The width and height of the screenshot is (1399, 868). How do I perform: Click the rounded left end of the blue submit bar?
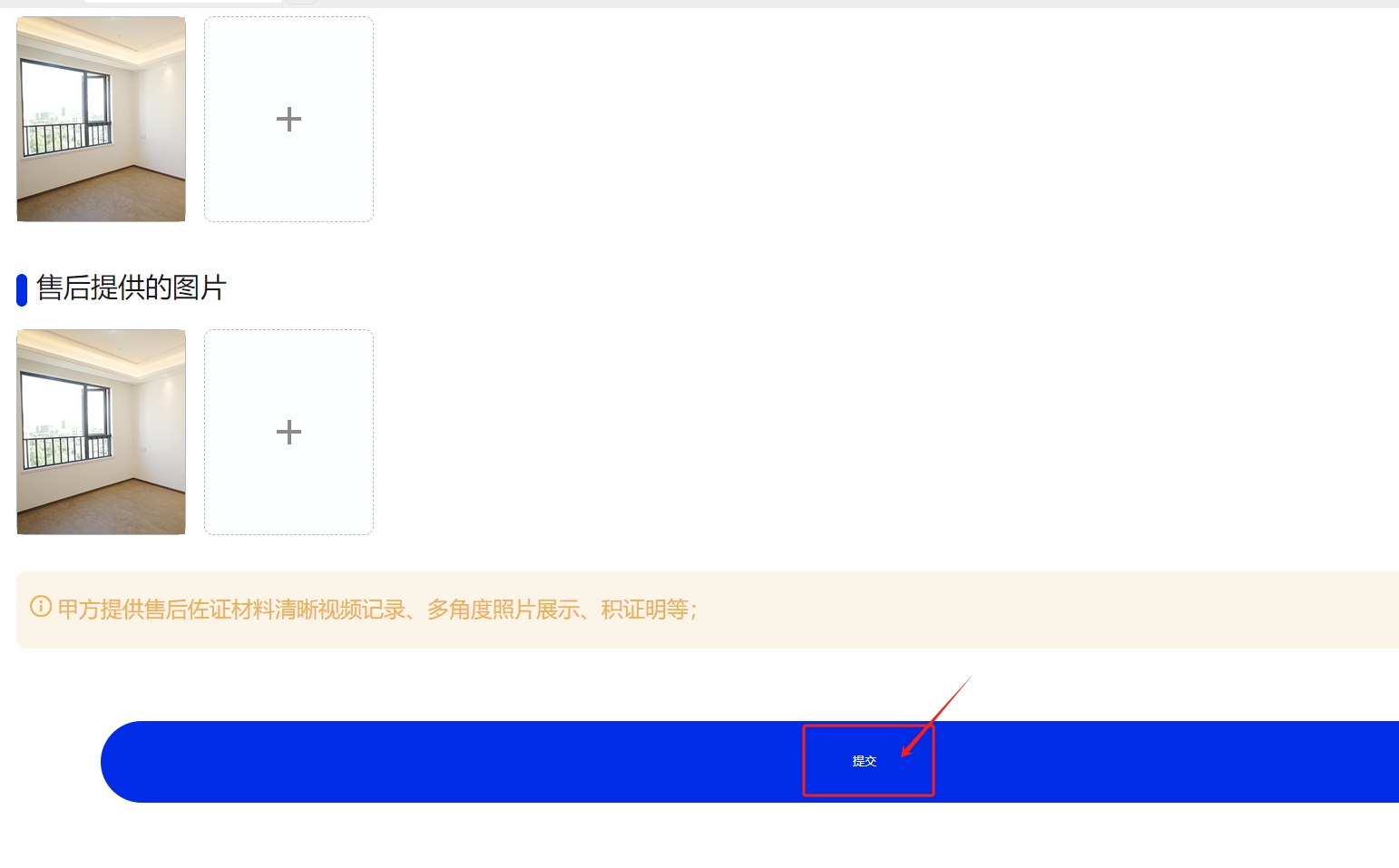(127, 762)
